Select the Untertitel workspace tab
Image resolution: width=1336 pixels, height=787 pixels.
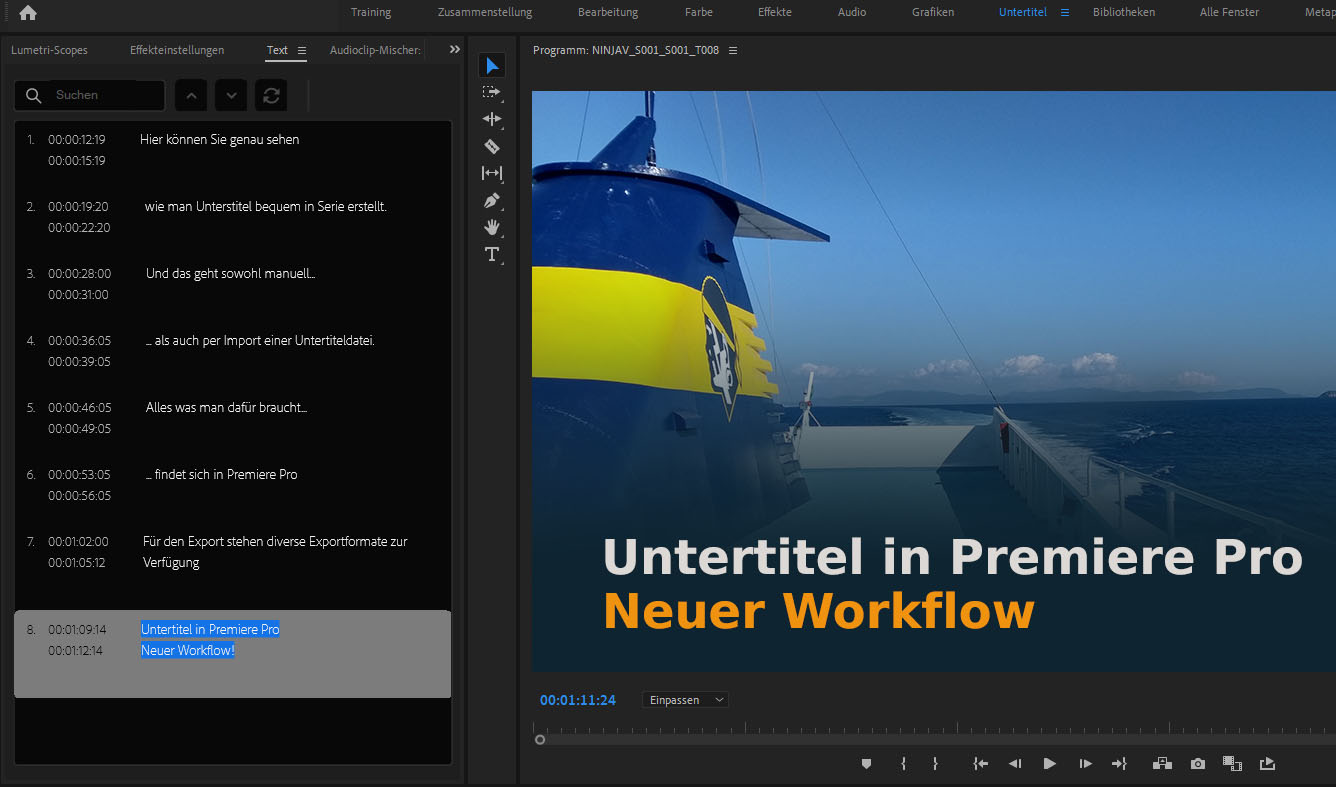click(x=1023, y=12)
